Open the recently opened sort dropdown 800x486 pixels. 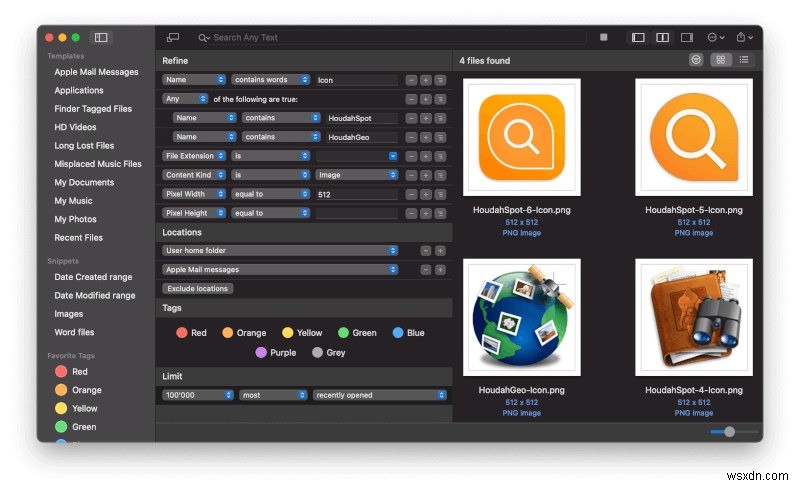click(x=380, y=395)
